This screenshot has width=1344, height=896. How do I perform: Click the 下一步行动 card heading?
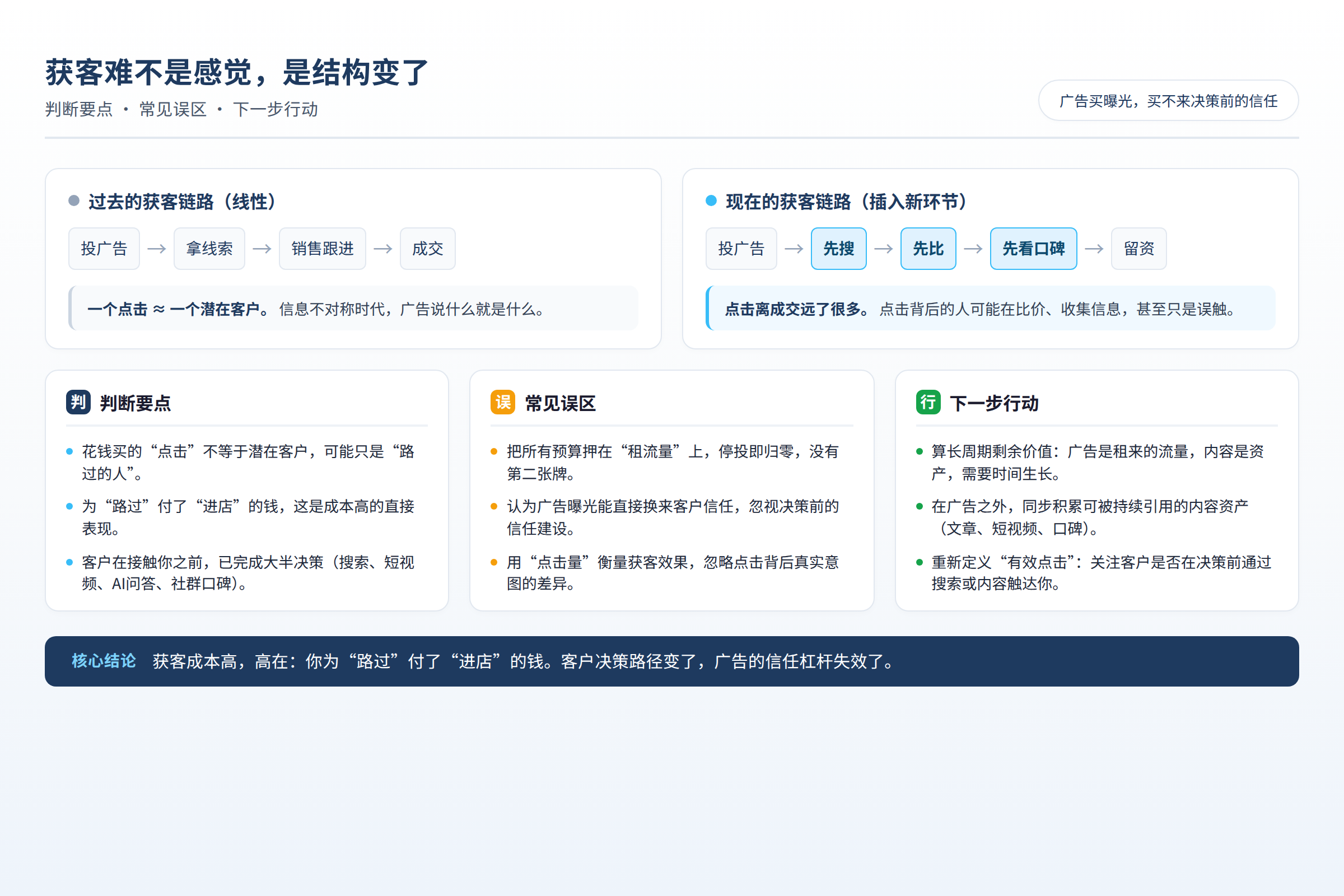coord(993,403)
